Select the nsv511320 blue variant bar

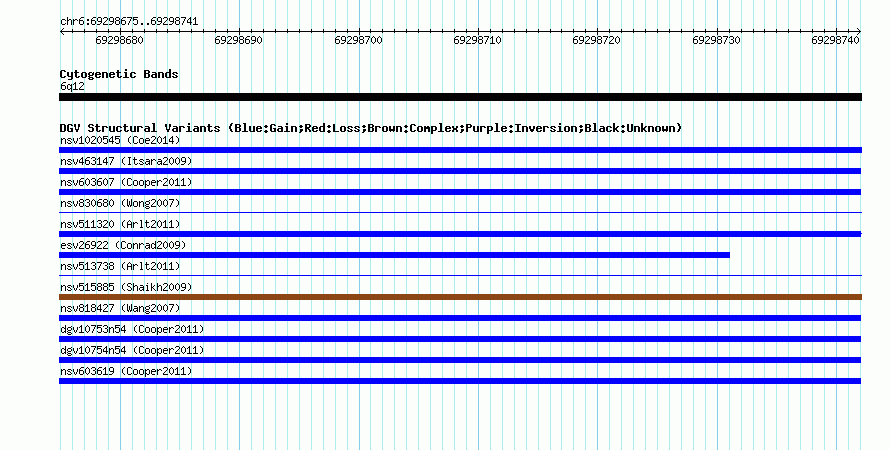(x=460, y=234)
